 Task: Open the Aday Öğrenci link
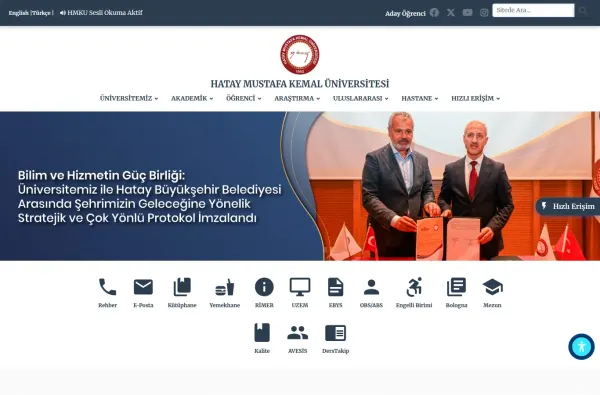(x=405, y=13)
